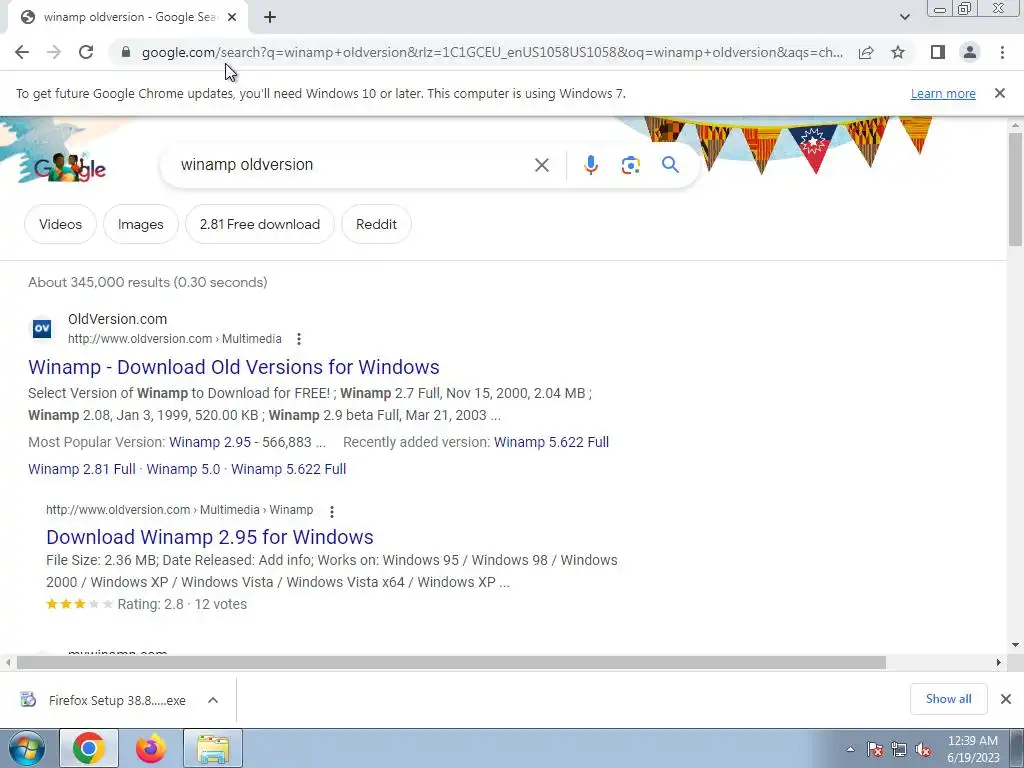
Task: Click inside the winamp oldversion search field
Action: click(353, 165)
